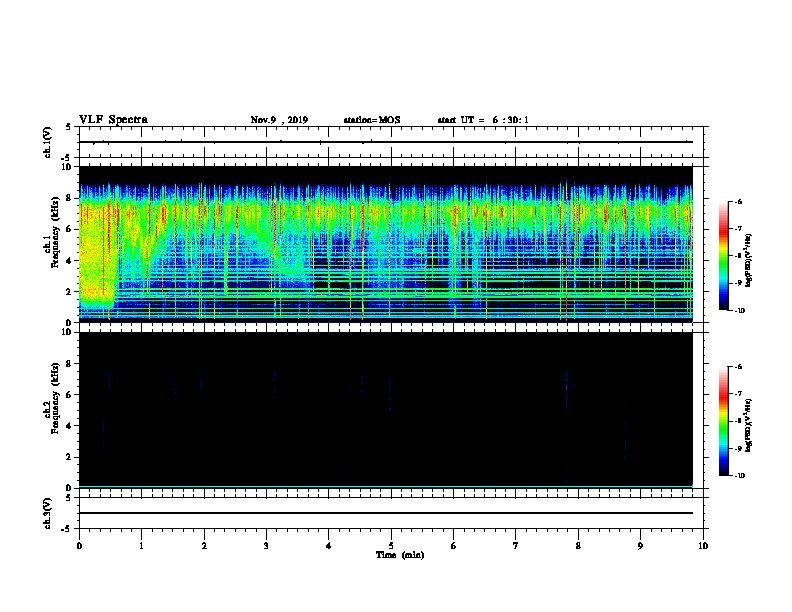Click time axis tick label "5" below ch.3 panel

391,546
